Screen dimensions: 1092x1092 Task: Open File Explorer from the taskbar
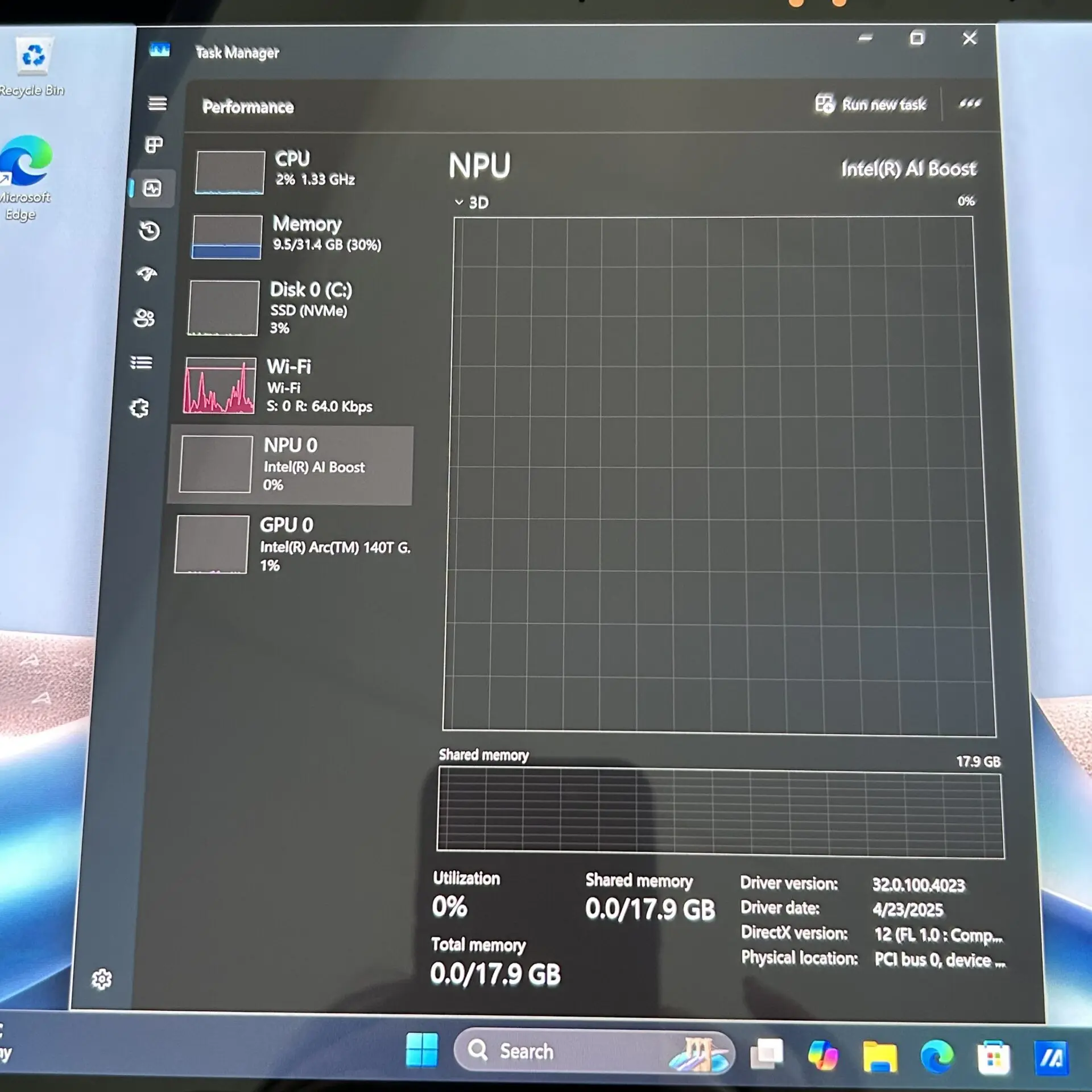click(x=880, y=1057)
